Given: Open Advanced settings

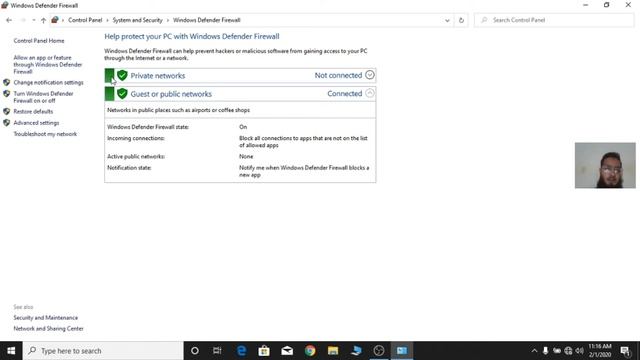Looking at the screenshot, I should (36, 123).
